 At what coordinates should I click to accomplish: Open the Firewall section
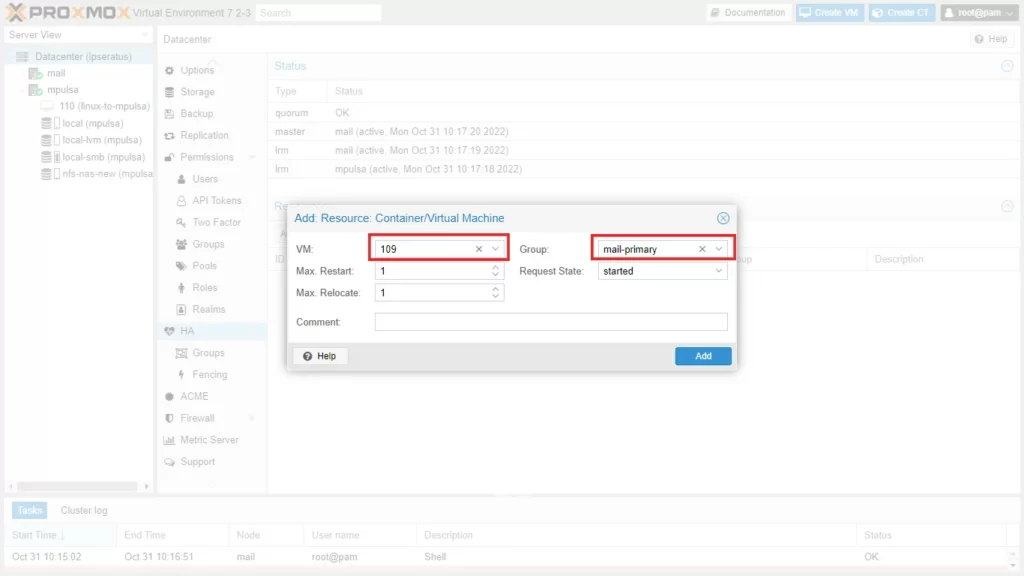coord(197,418)
